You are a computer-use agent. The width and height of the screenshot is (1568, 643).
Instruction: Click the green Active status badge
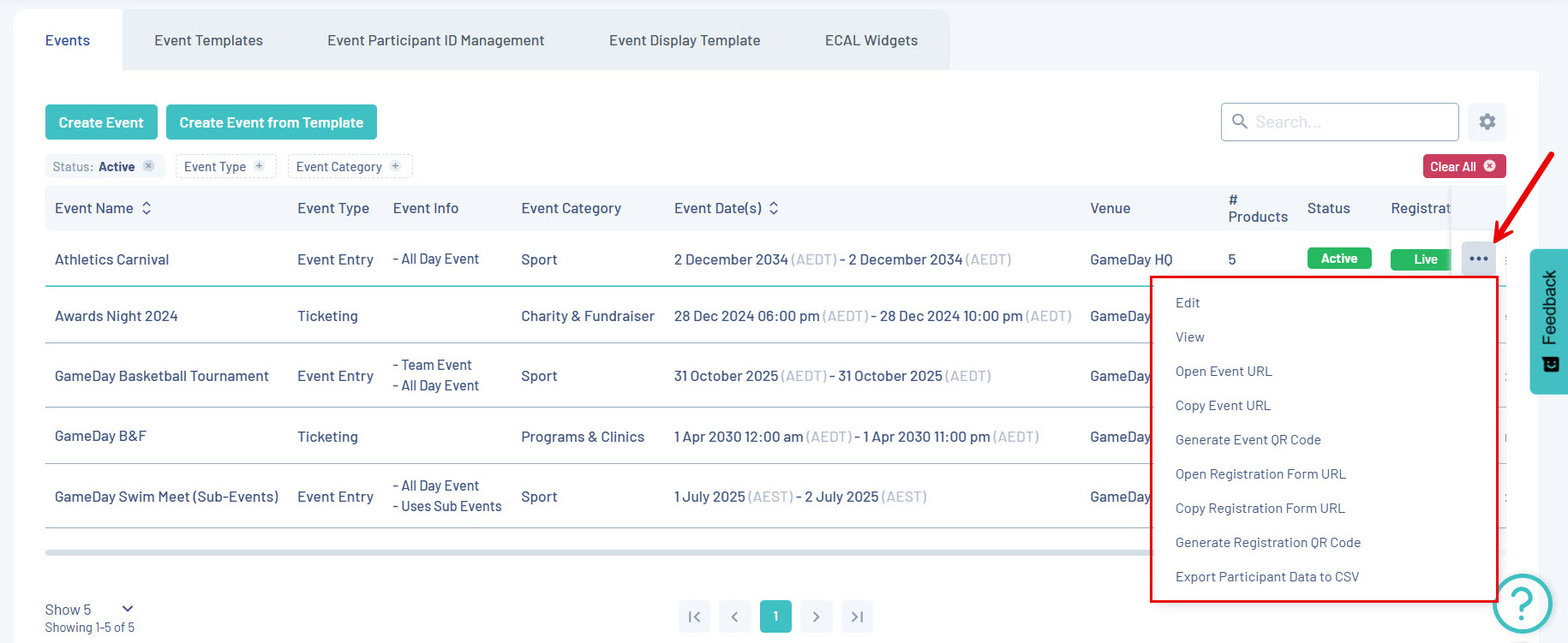tap(1339, 259)
